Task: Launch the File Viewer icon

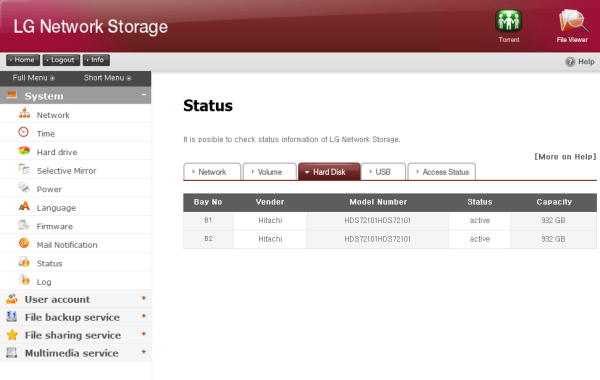Action: tap(573, 21)
